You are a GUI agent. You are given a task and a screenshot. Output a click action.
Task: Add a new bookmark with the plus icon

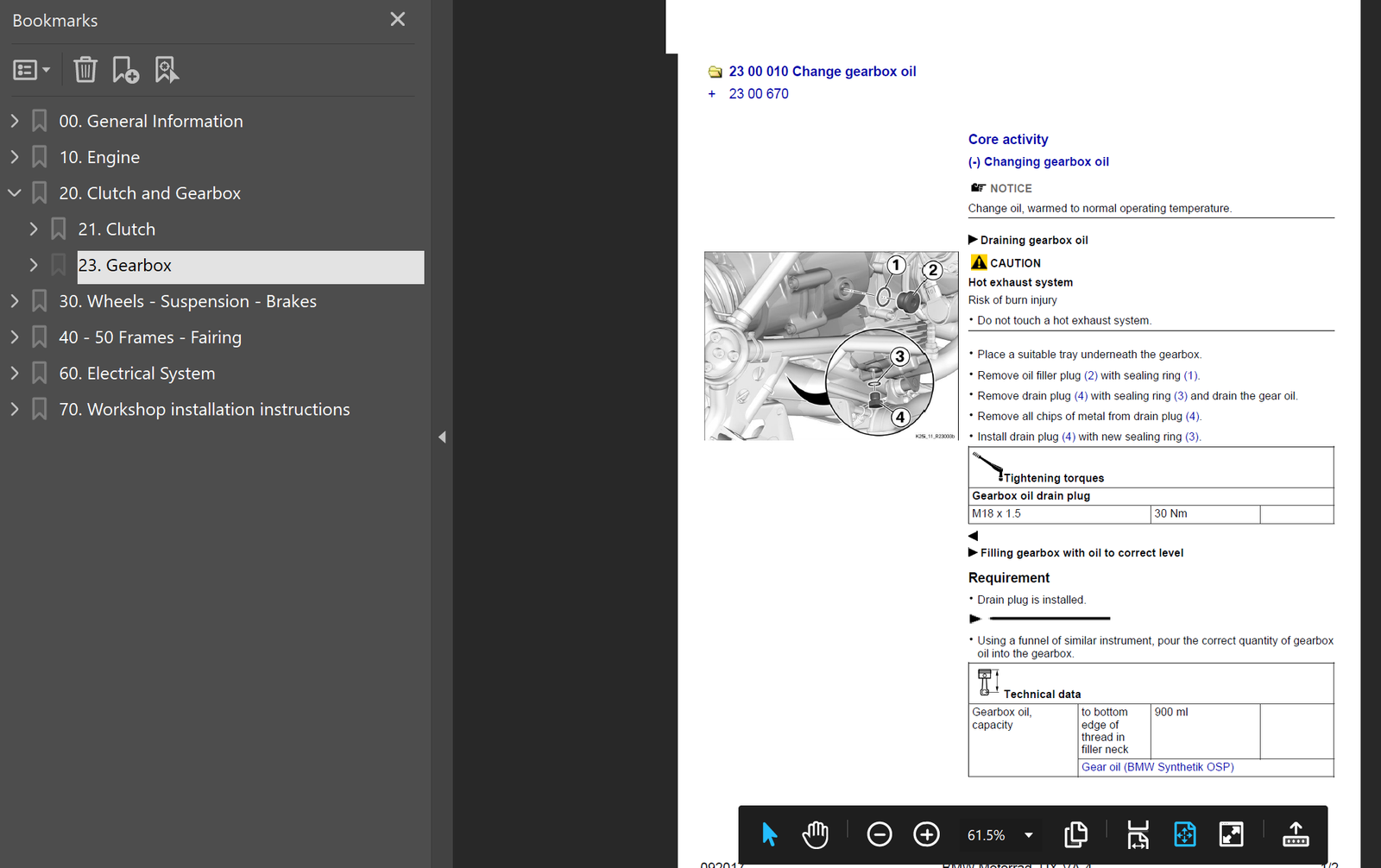tap(125, 70)
